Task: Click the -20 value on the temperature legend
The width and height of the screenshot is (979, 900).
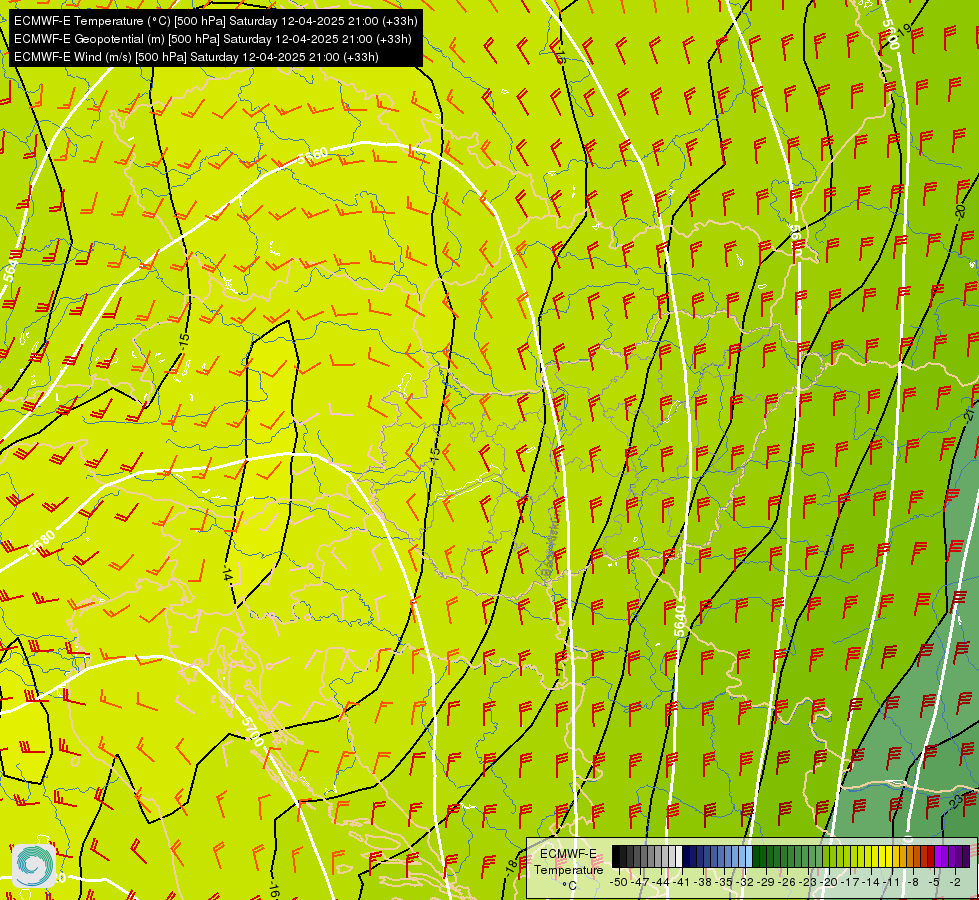Action: coord(829,882)
